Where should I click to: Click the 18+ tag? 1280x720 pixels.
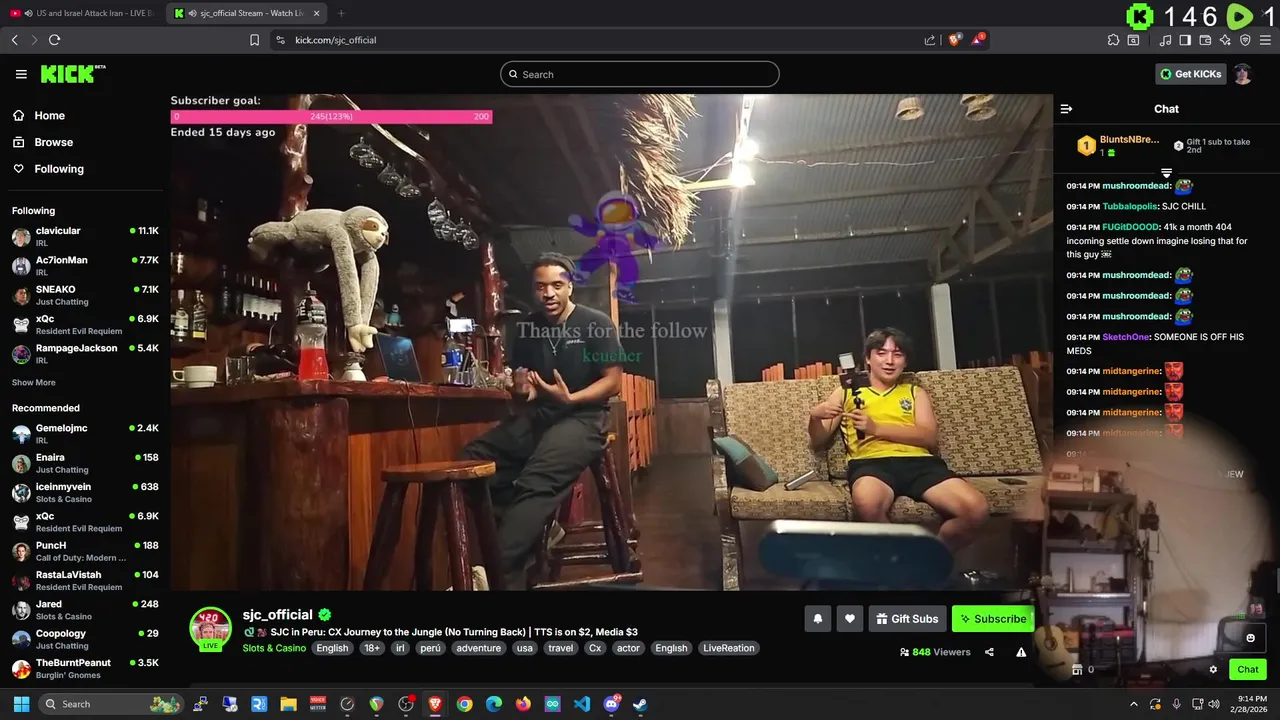point(372,648)
